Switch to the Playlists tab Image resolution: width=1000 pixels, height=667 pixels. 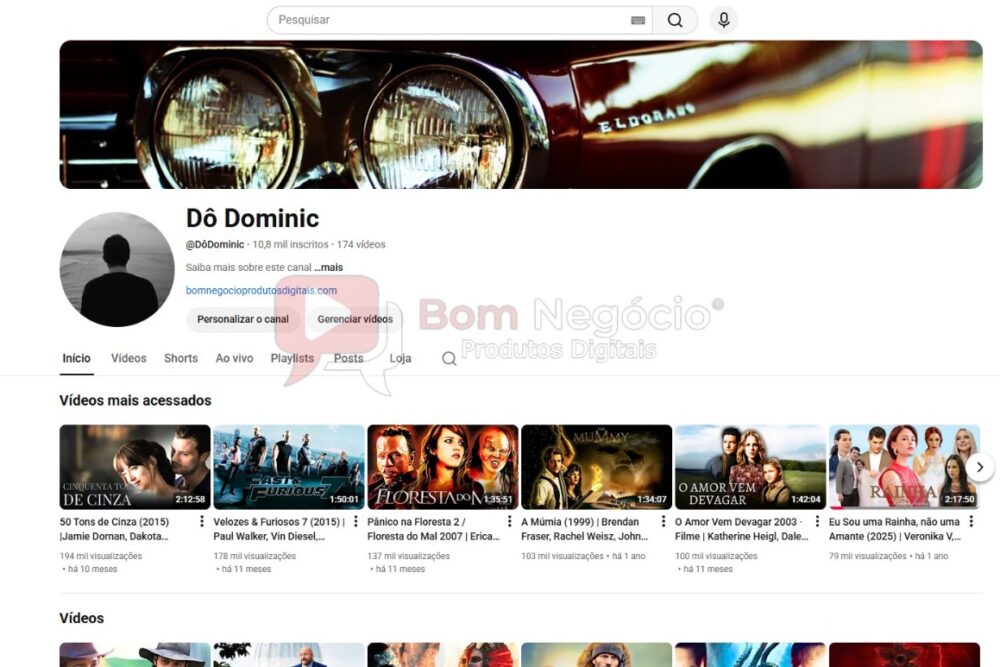coord(292,357)
